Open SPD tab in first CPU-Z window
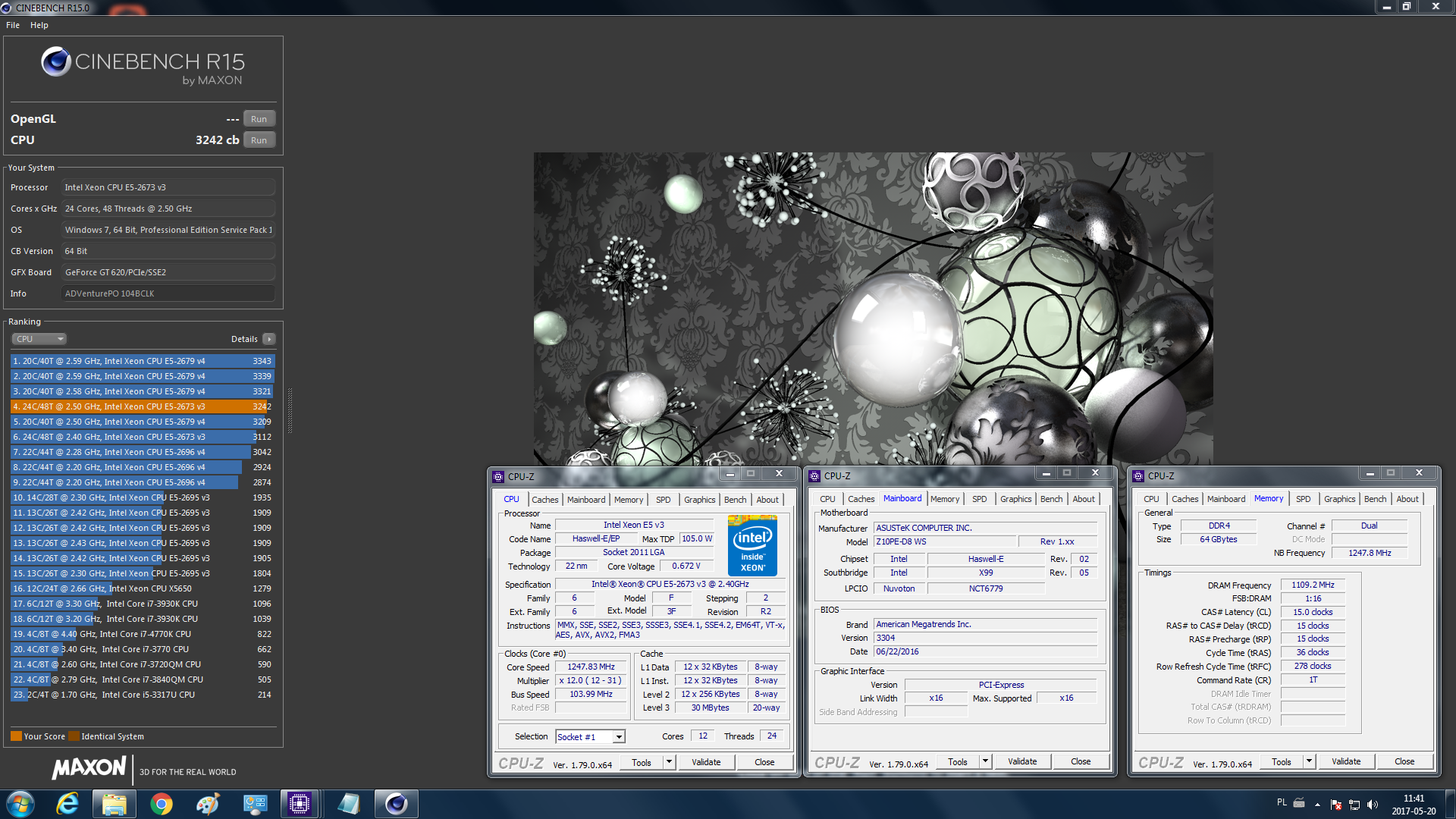The height and width of the screenshot is (819, 1456). pos(663,500)
